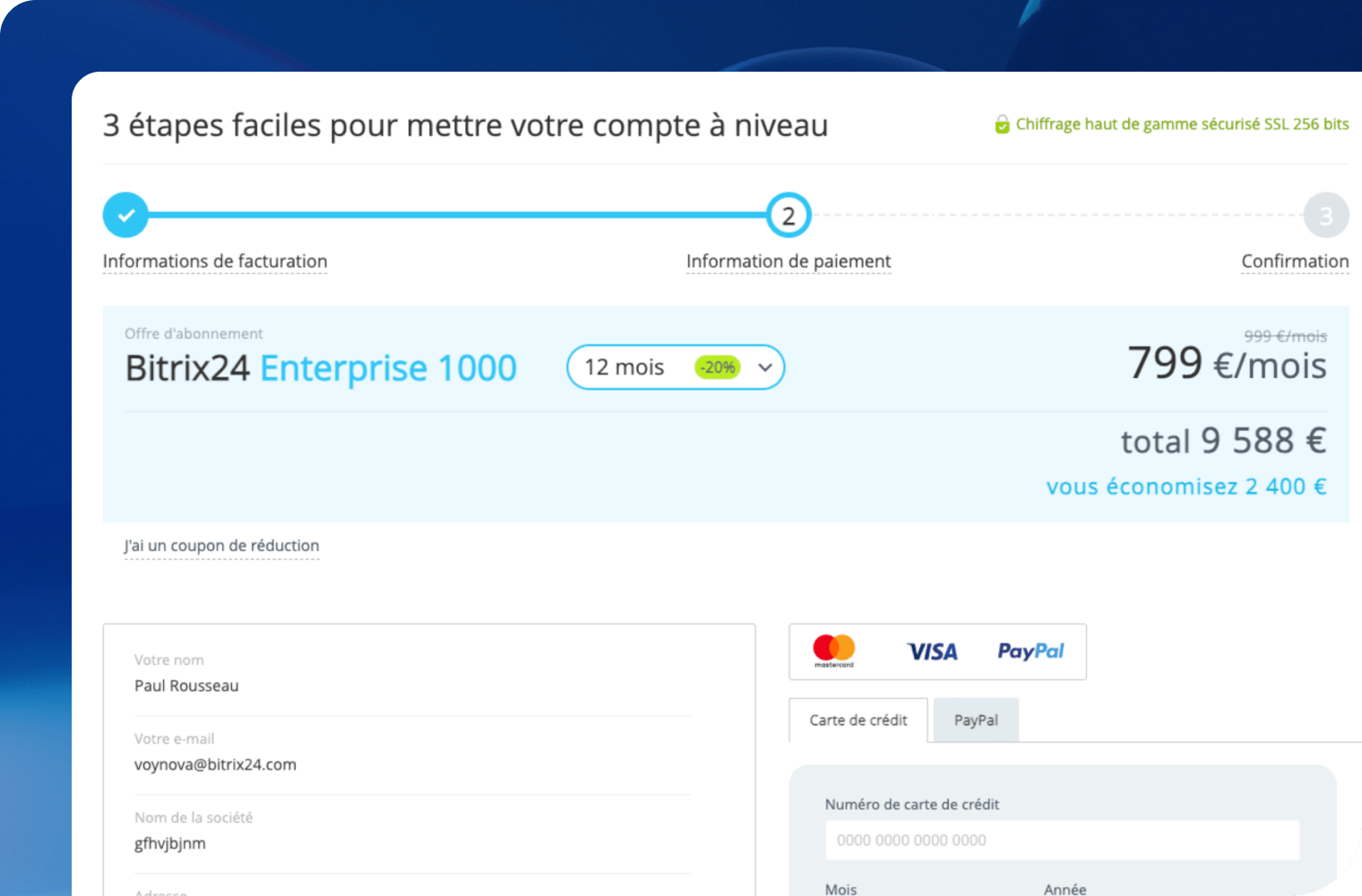This screenshot has width=1362, height=896.
Task: Expand subscription period using chevron arrow
Action: (765, 367)
